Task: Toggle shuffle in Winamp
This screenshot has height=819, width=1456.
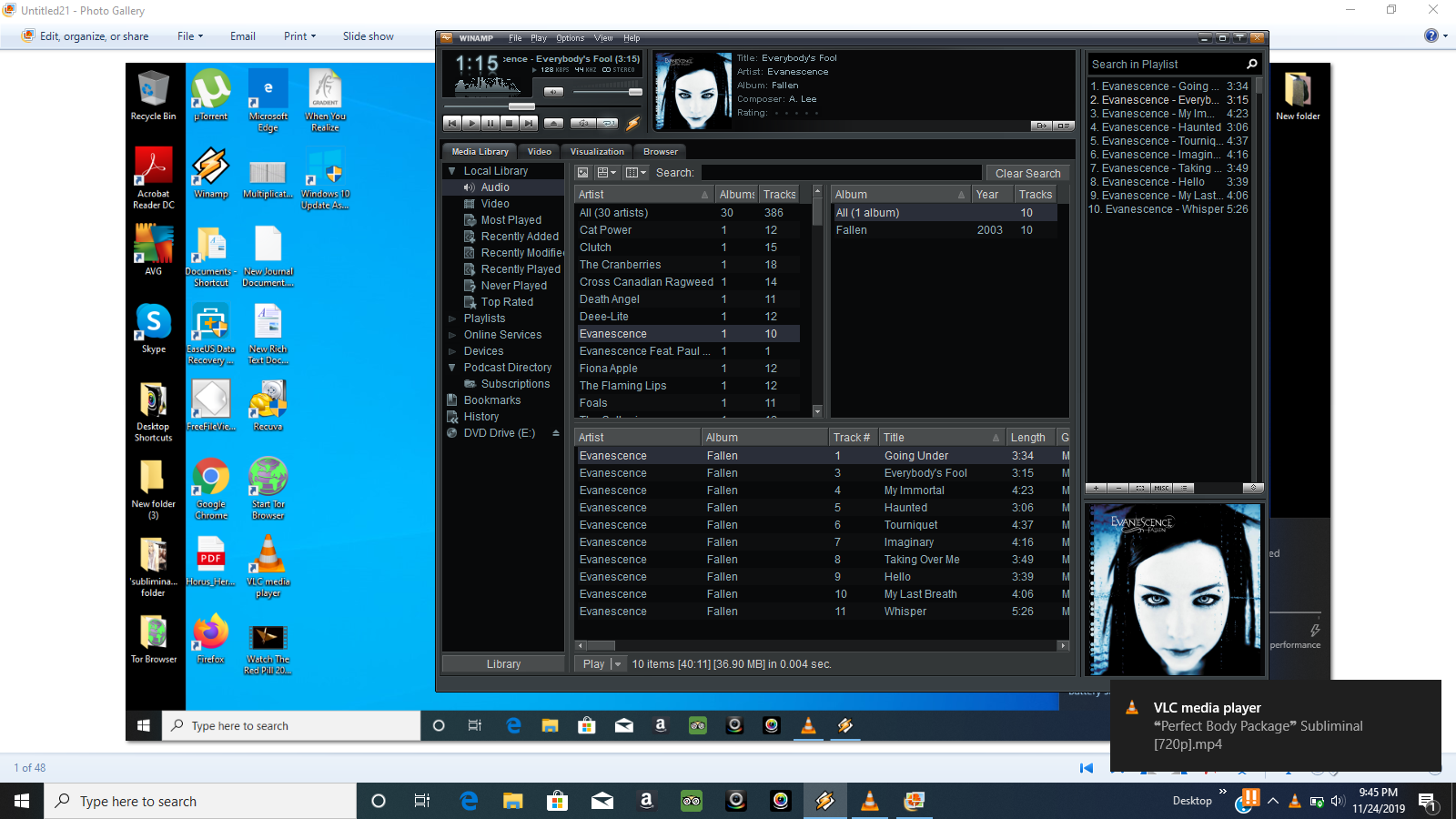Action: click(584, 123)
